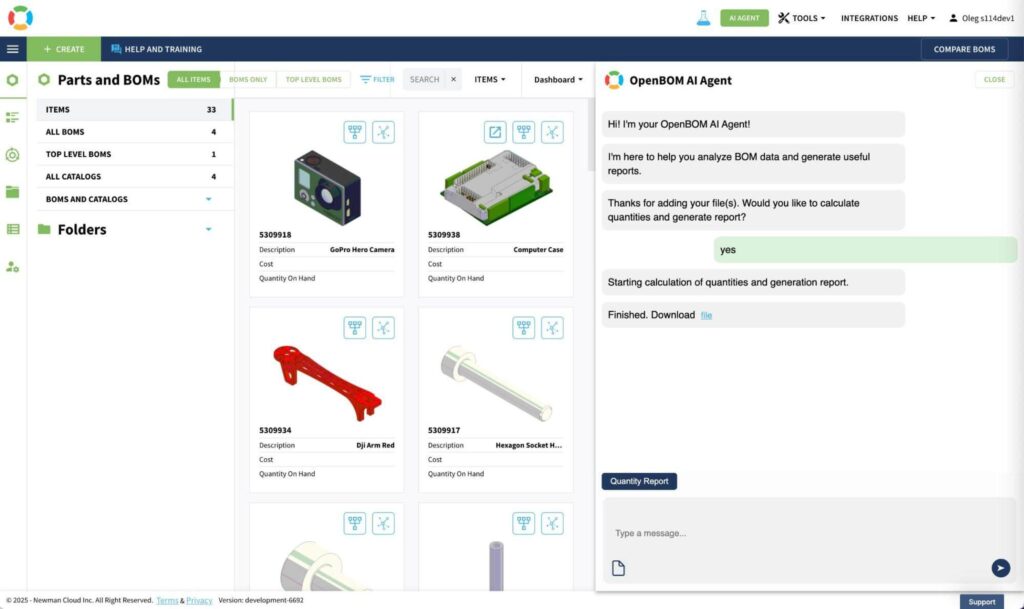Click the graph icon on Dji Arm Red card
Image resolution: width=1024 pixels, height=609 pixels.
point(383,328)
